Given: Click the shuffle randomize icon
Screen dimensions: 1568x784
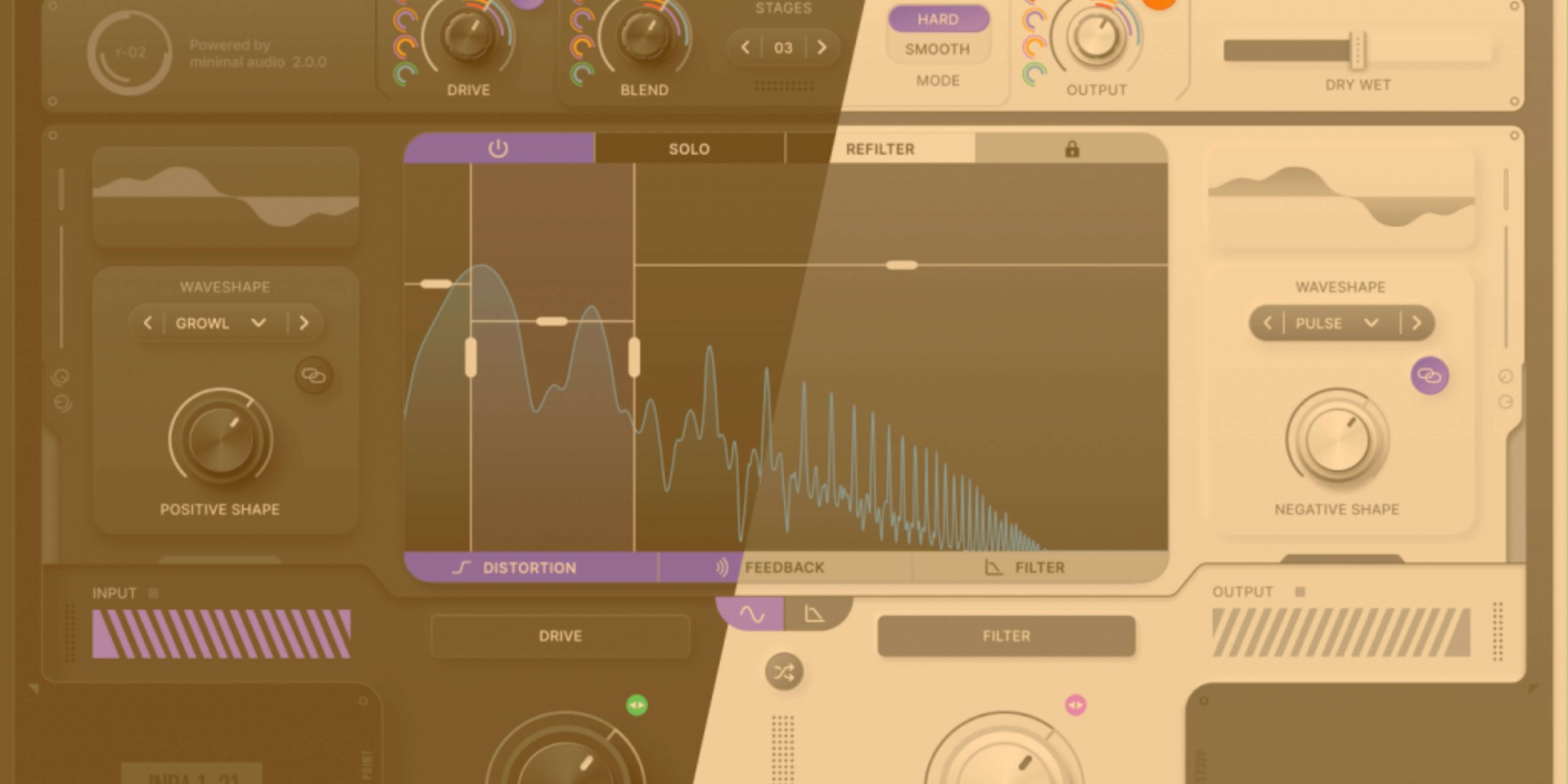Looking at the screenshot, I should click(784, 672).
